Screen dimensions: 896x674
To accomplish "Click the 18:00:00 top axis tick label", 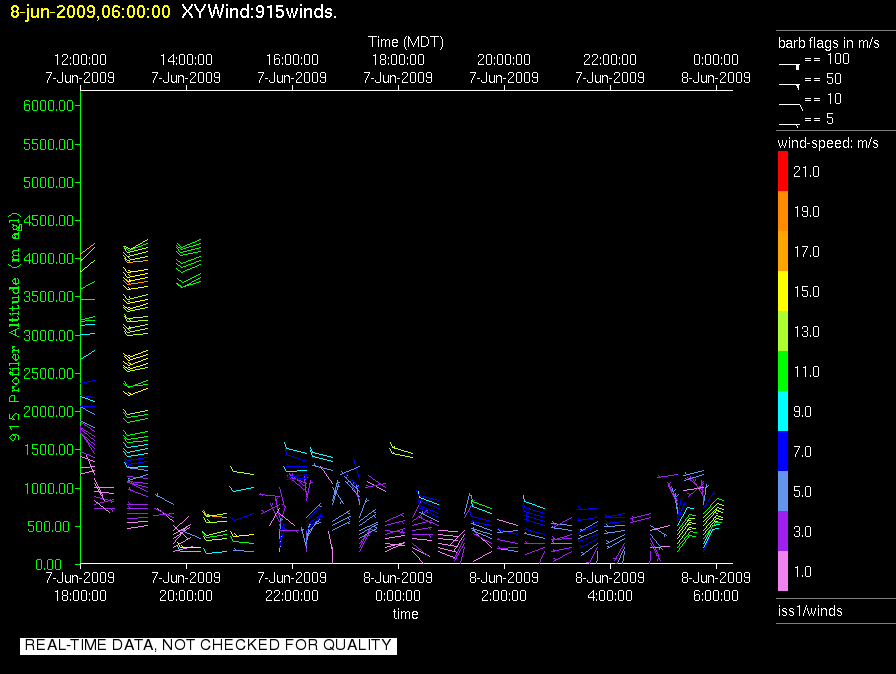I will click(x=398, y=60).
